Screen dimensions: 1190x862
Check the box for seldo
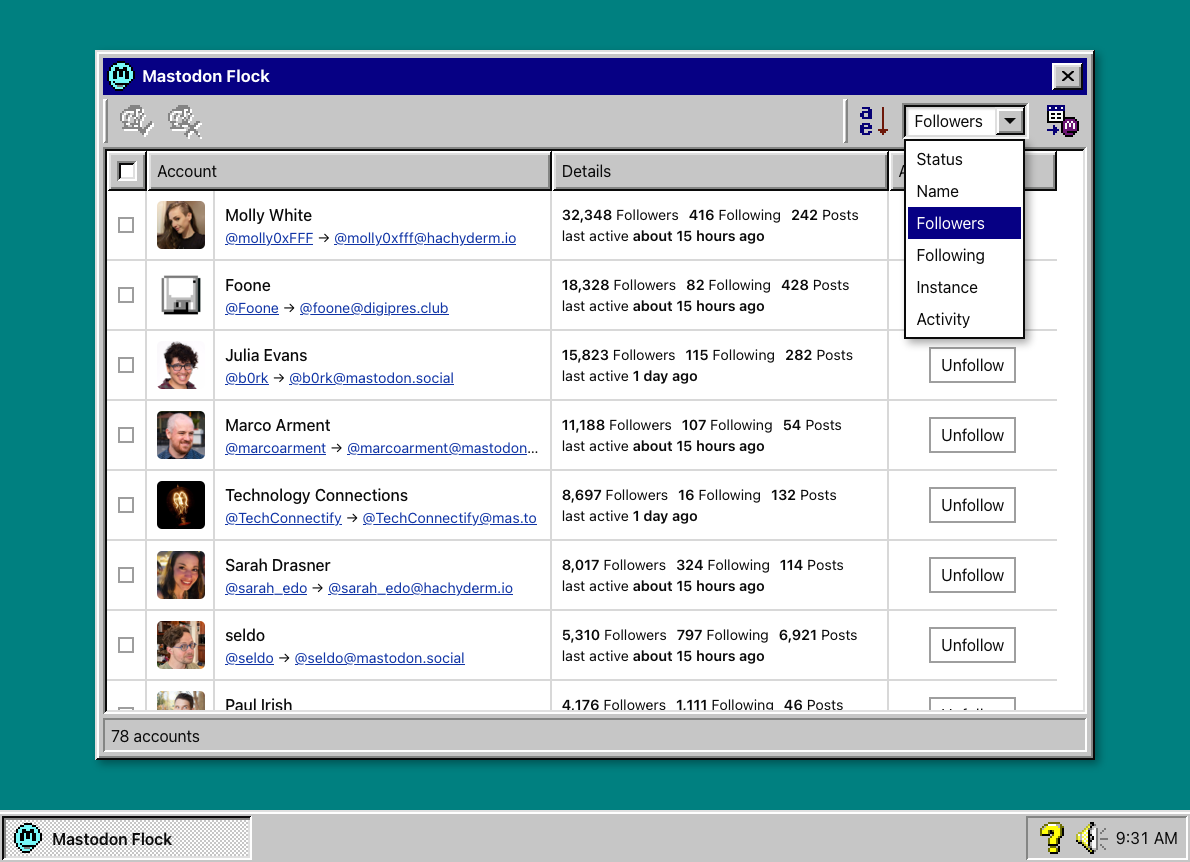pyautogui.click(x=126, y=645)
